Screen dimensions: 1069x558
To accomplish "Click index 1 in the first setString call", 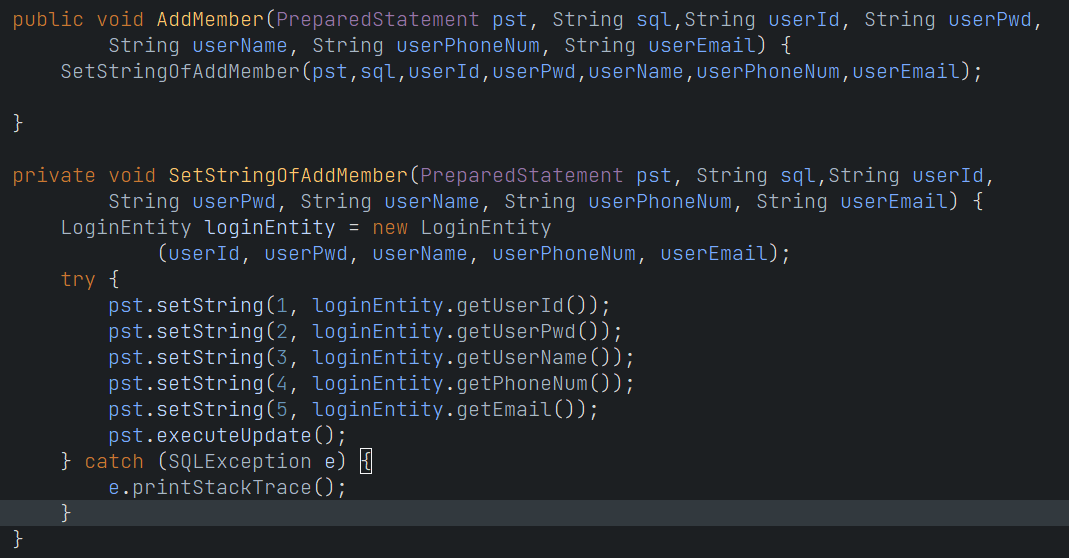I will tap(282, 306).
